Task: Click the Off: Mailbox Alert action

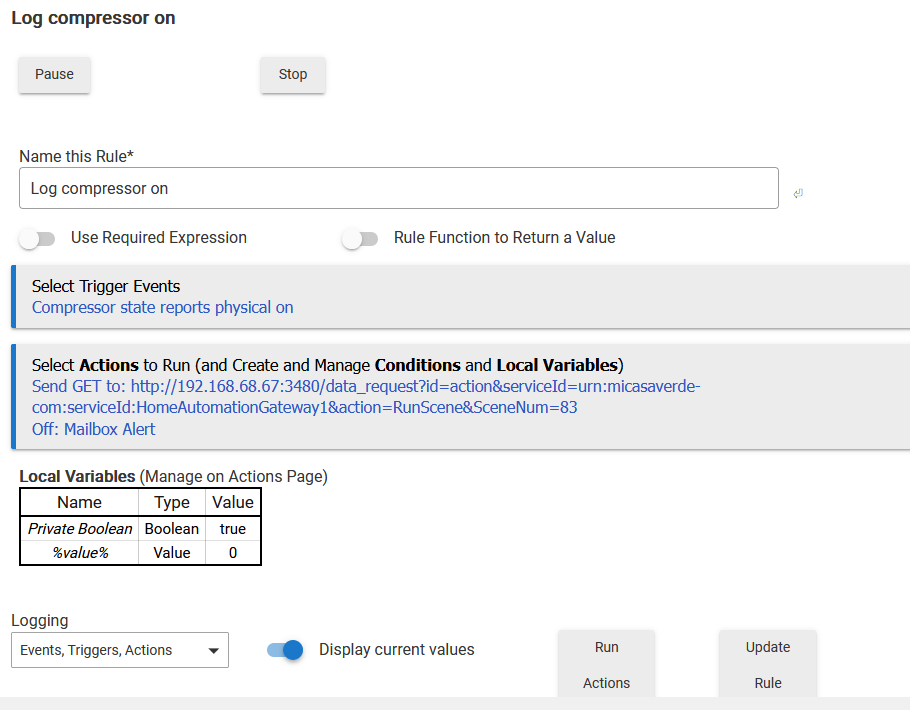Action: [94, 430]
